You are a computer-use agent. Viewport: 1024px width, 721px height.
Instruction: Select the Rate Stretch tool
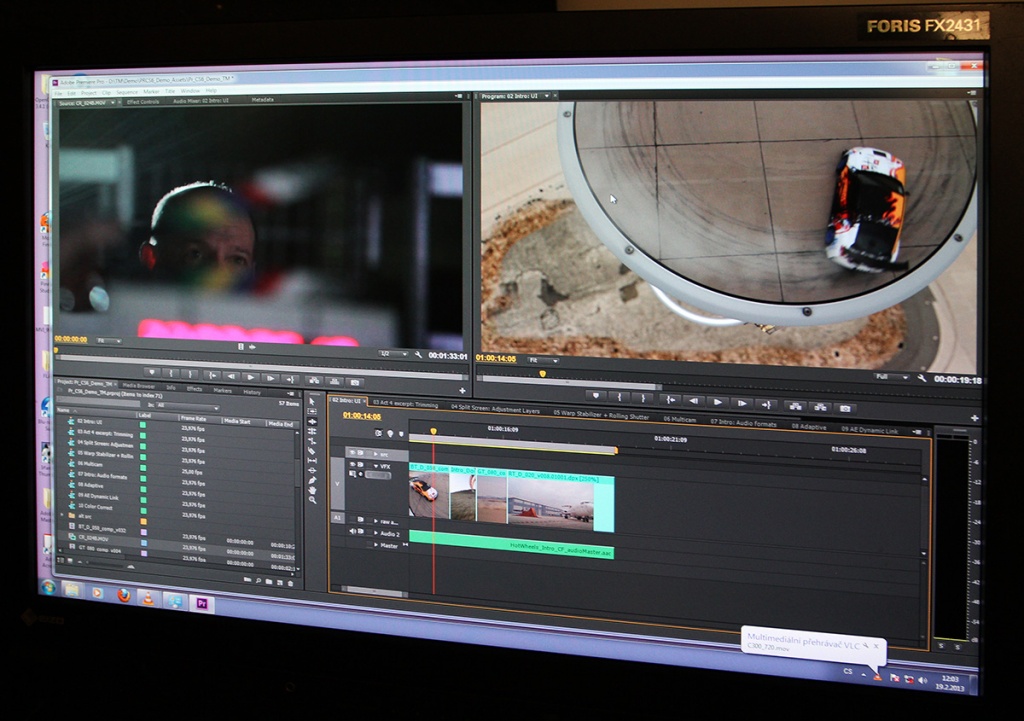312,441
